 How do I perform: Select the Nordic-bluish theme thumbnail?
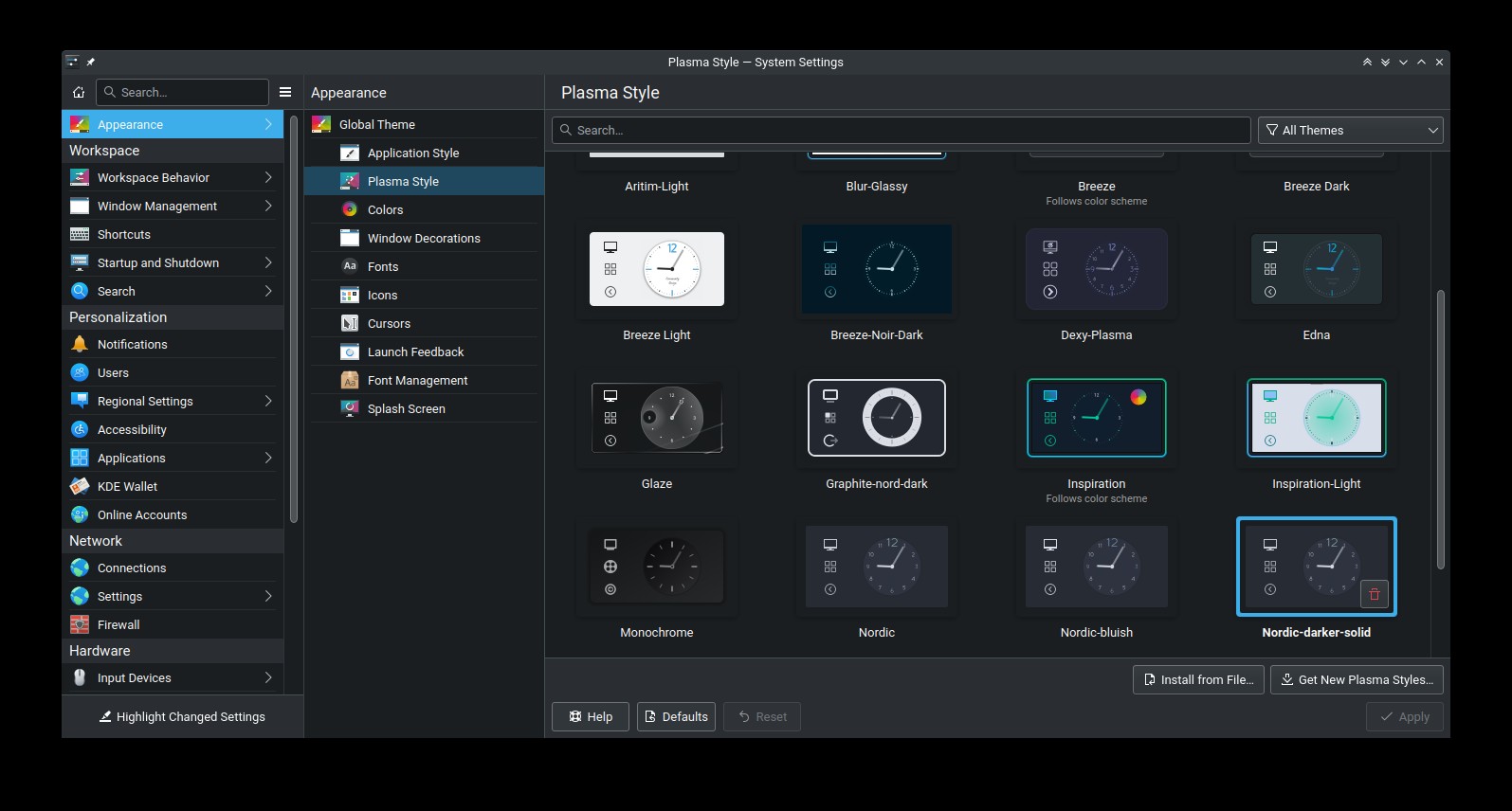1097,567
